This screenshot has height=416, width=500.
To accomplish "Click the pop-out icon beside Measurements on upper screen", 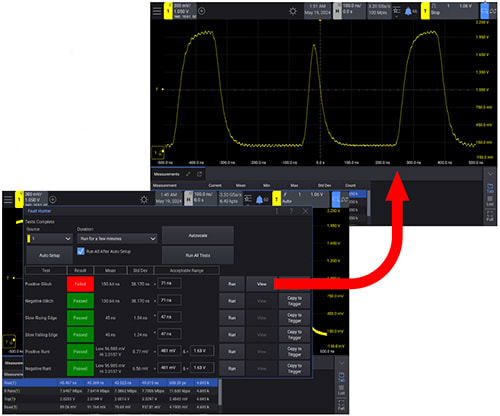I will [x=199, y=174].
